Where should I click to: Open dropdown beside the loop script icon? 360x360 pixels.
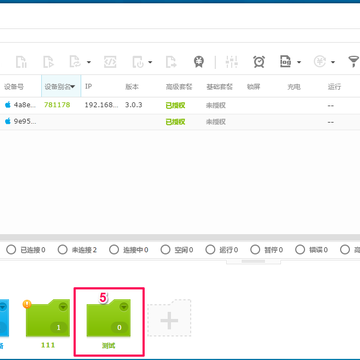(89, 62)
